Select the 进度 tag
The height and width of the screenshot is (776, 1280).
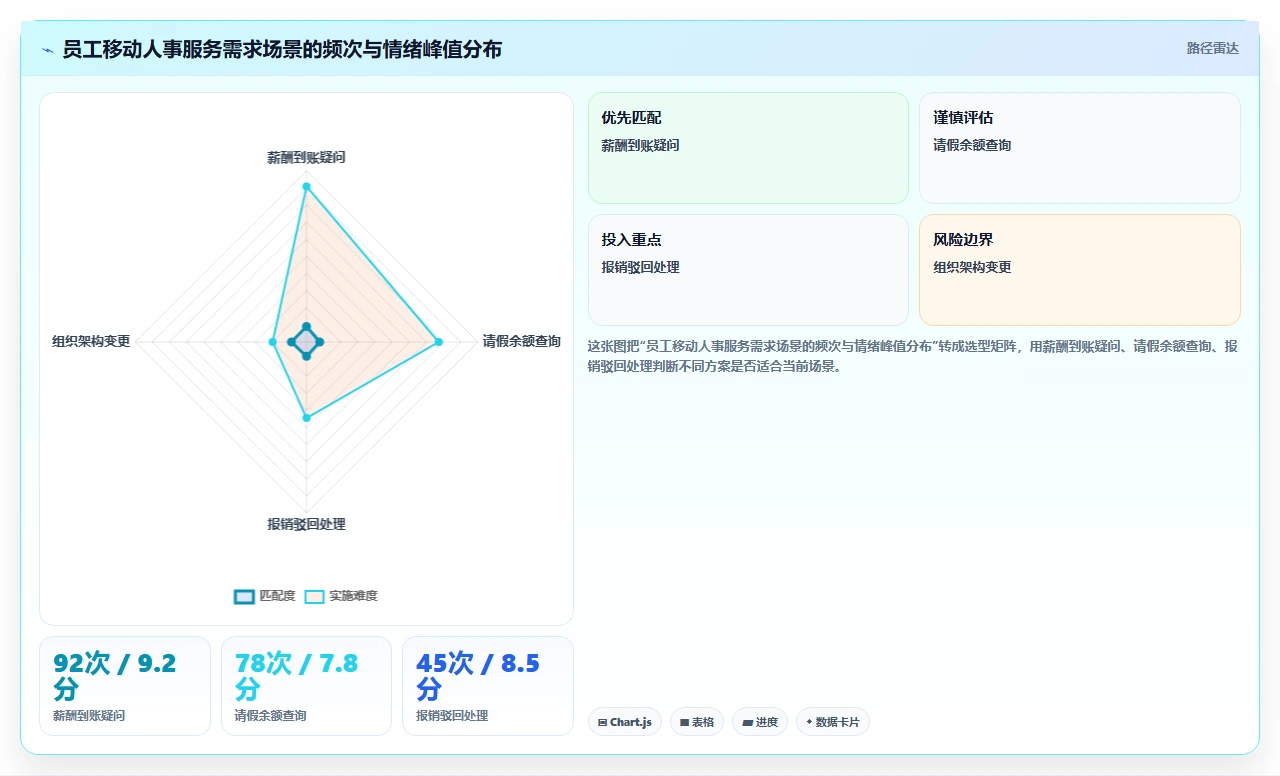[760, 722]
